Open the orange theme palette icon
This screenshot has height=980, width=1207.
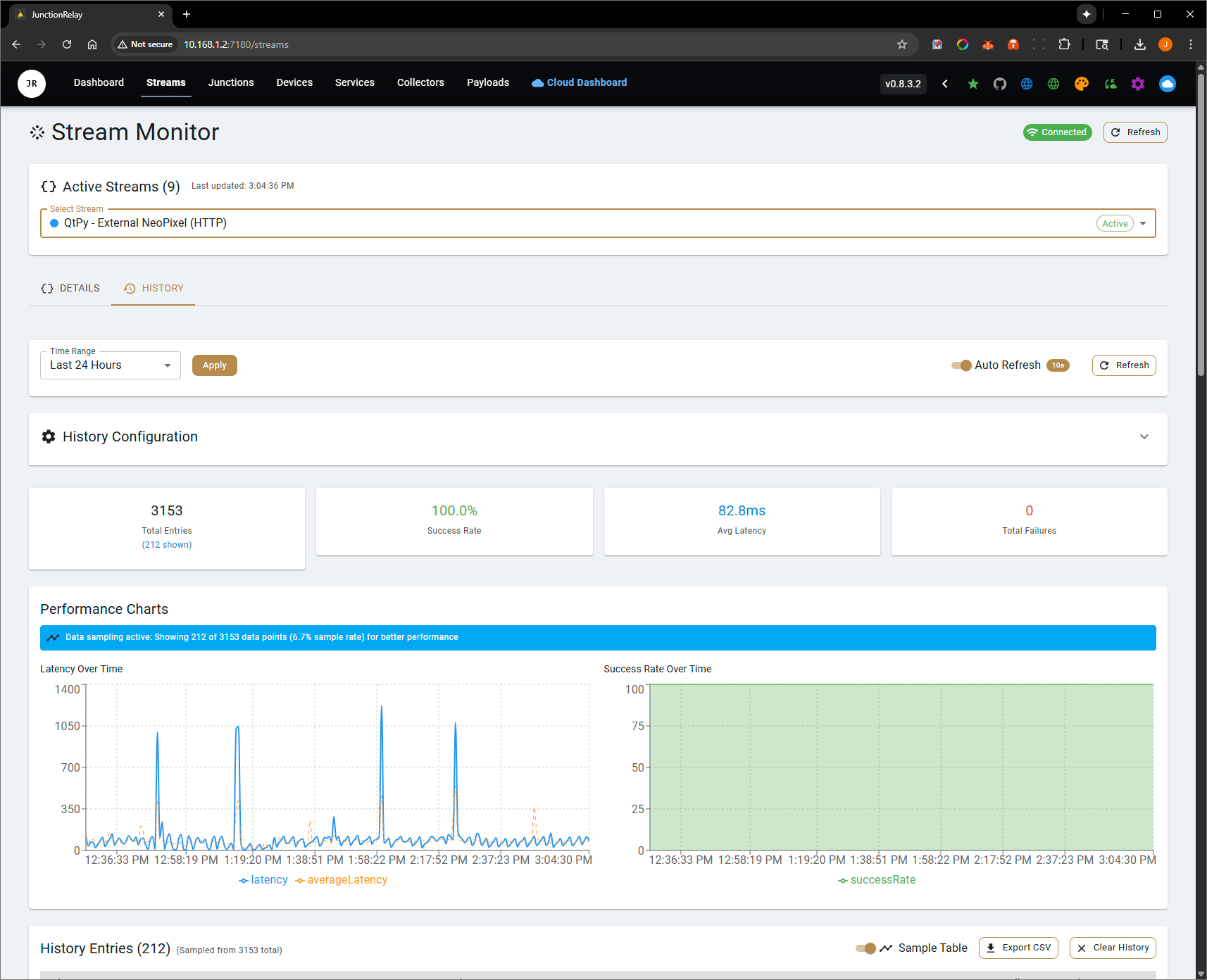(1082, 84)
